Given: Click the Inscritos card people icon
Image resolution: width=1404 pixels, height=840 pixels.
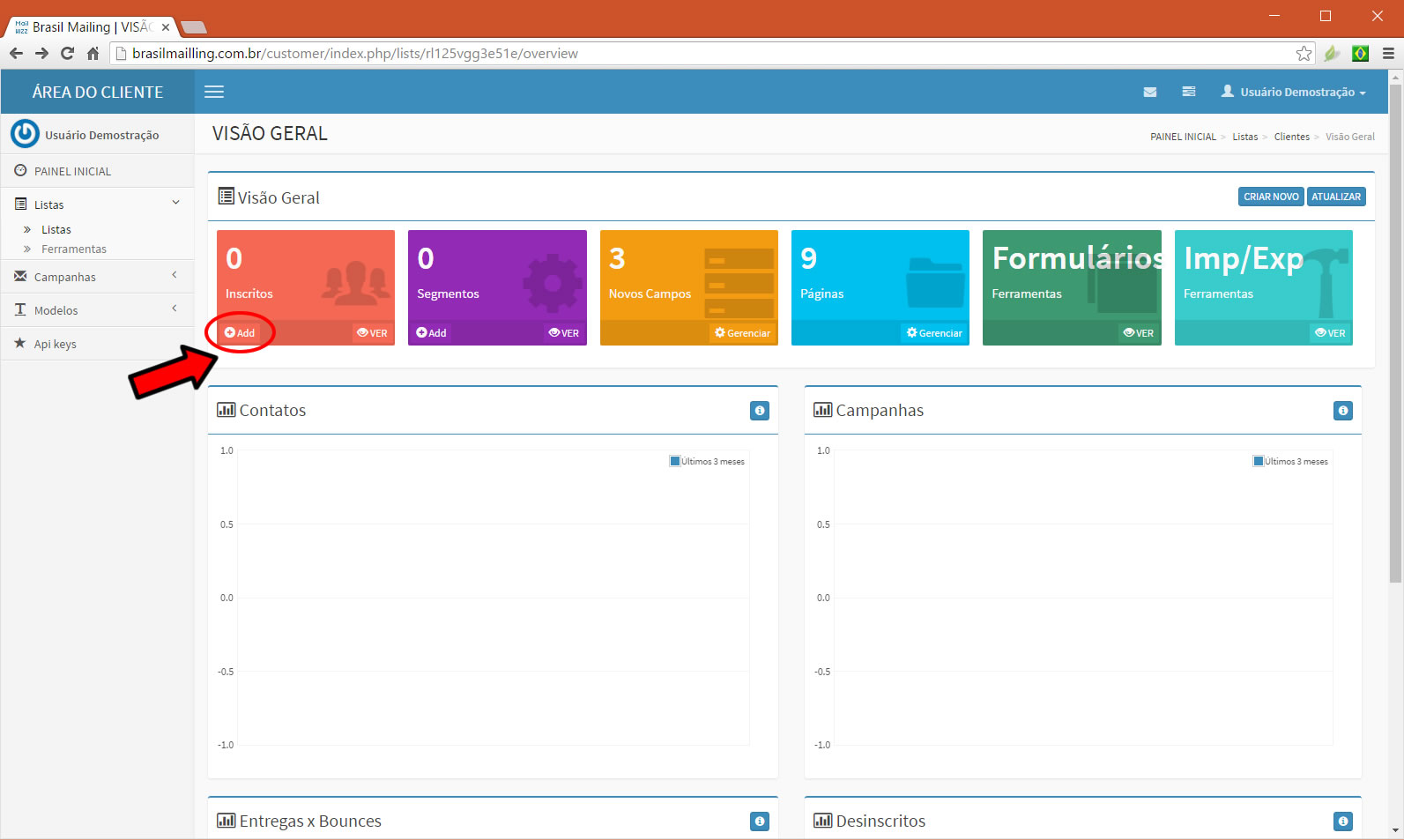Looking at the screenshot, I should (355, 282).
